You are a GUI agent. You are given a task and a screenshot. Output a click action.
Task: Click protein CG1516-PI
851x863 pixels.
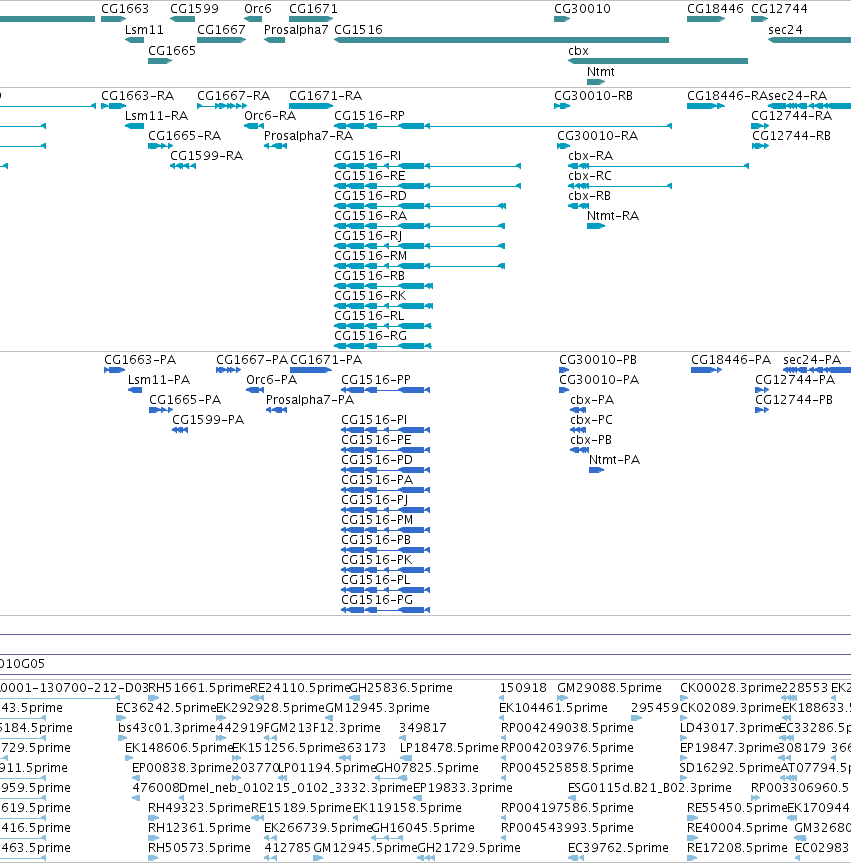click(x=374, y=420)
